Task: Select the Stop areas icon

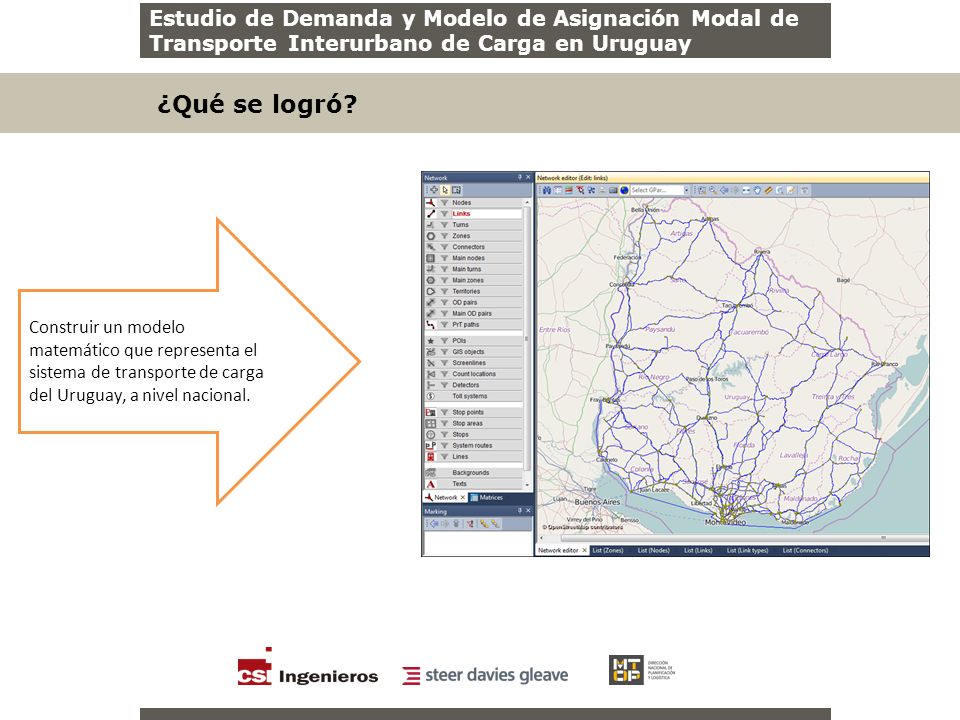Action: tap(430, 423)
